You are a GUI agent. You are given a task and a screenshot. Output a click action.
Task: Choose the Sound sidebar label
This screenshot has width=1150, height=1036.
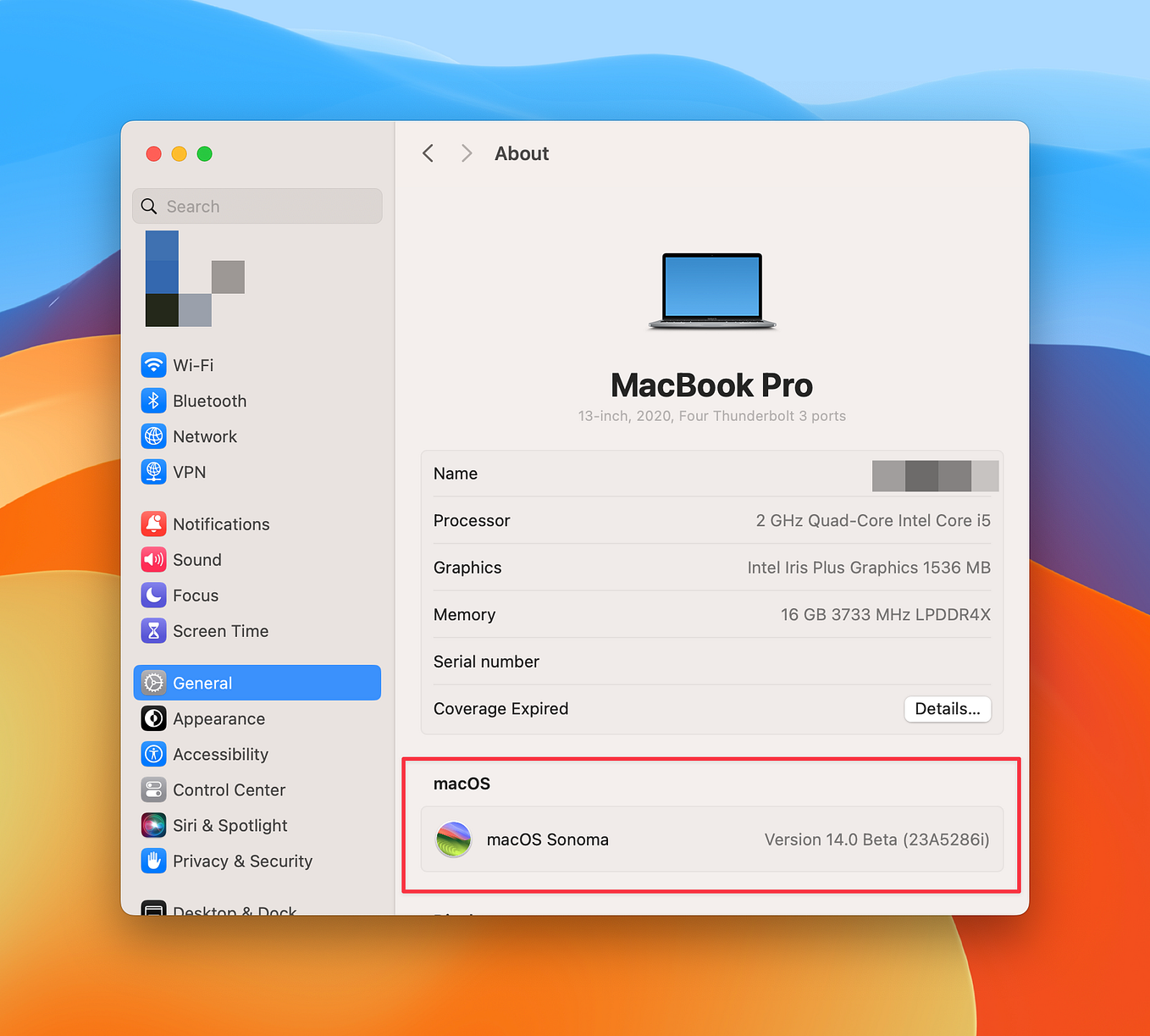(197, 560)
